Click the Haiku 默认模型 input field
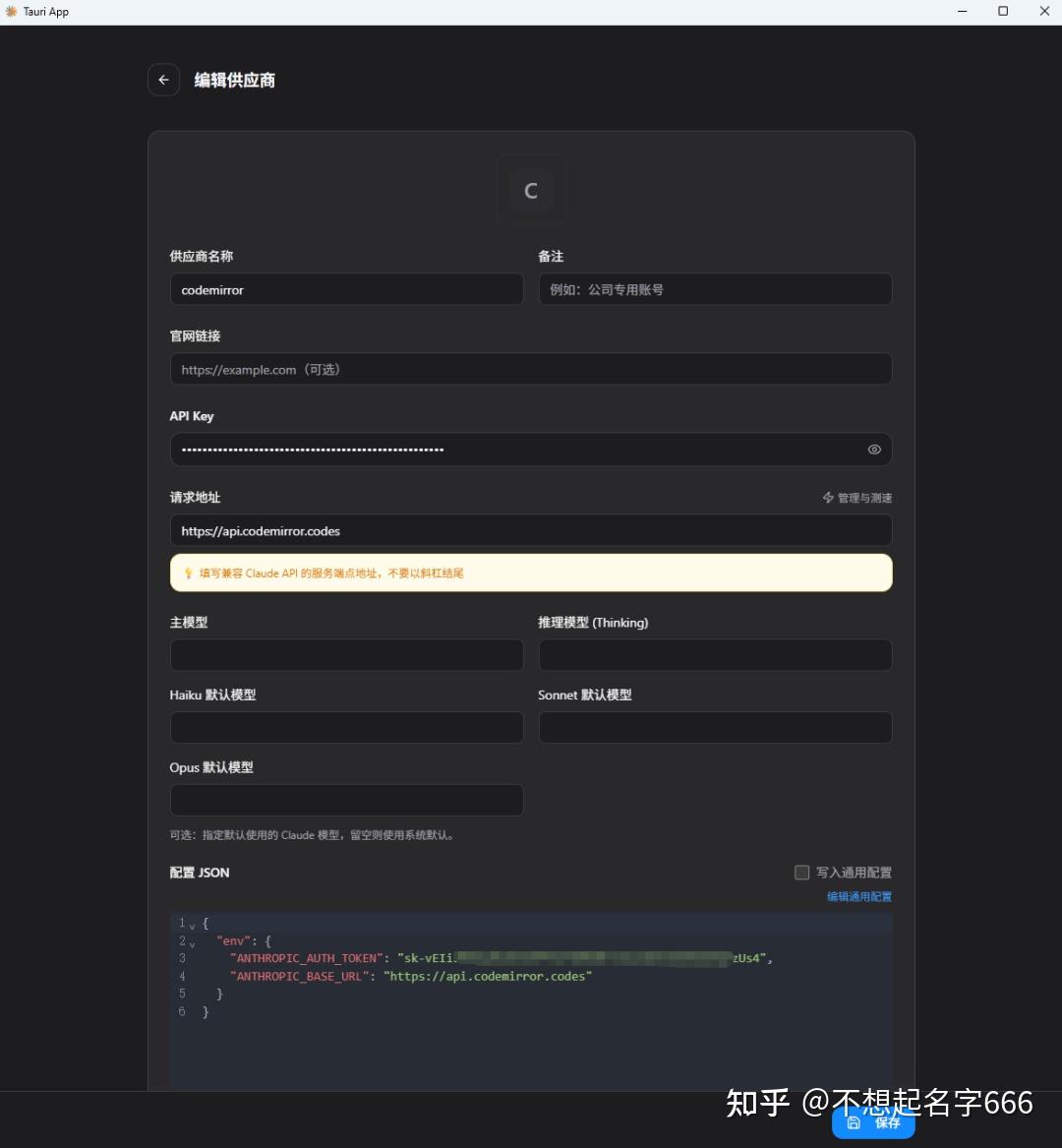This screenshot has width=1062, height=1148. tap(346, 728)
